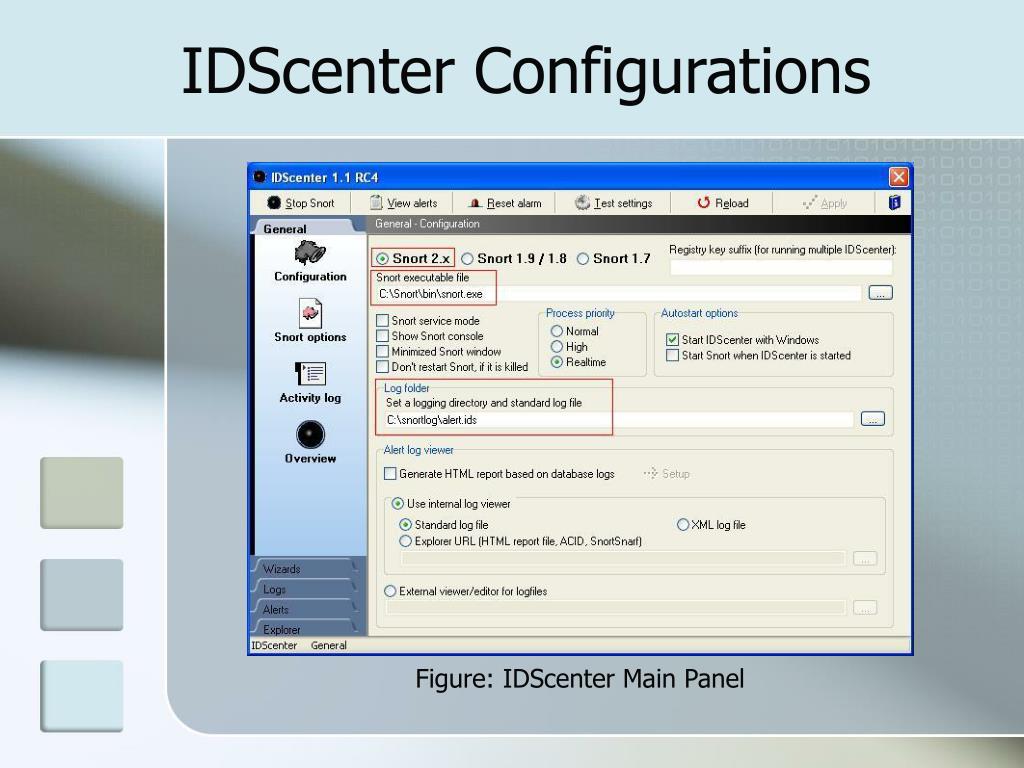This screenshot has height=768, width=1024.
Task: Click Reset alarm in the toolbar
Action: 505,203
